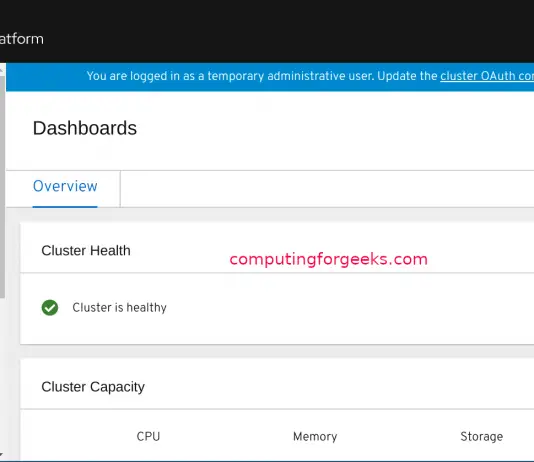Click the blue temporary administrative user banner
This screenshot has width=534, height=462.
[x=270, y=77]
